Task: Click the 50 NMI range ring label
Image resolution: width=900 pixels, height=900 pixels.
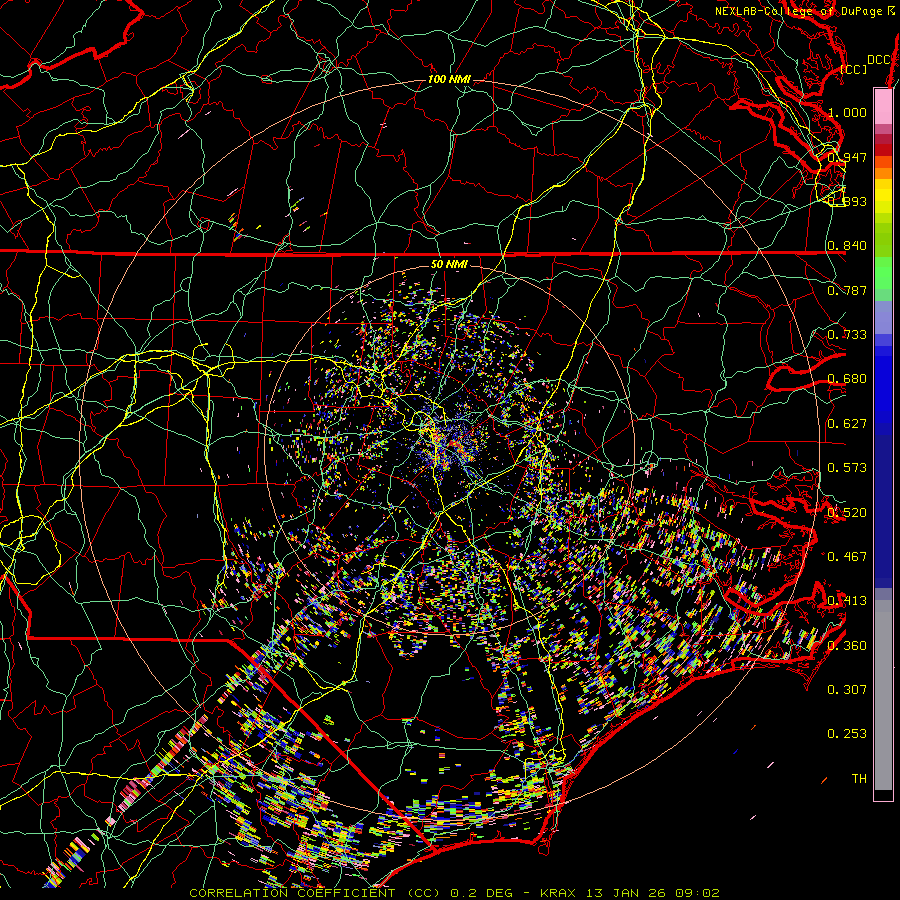Action: coord(449,264)
